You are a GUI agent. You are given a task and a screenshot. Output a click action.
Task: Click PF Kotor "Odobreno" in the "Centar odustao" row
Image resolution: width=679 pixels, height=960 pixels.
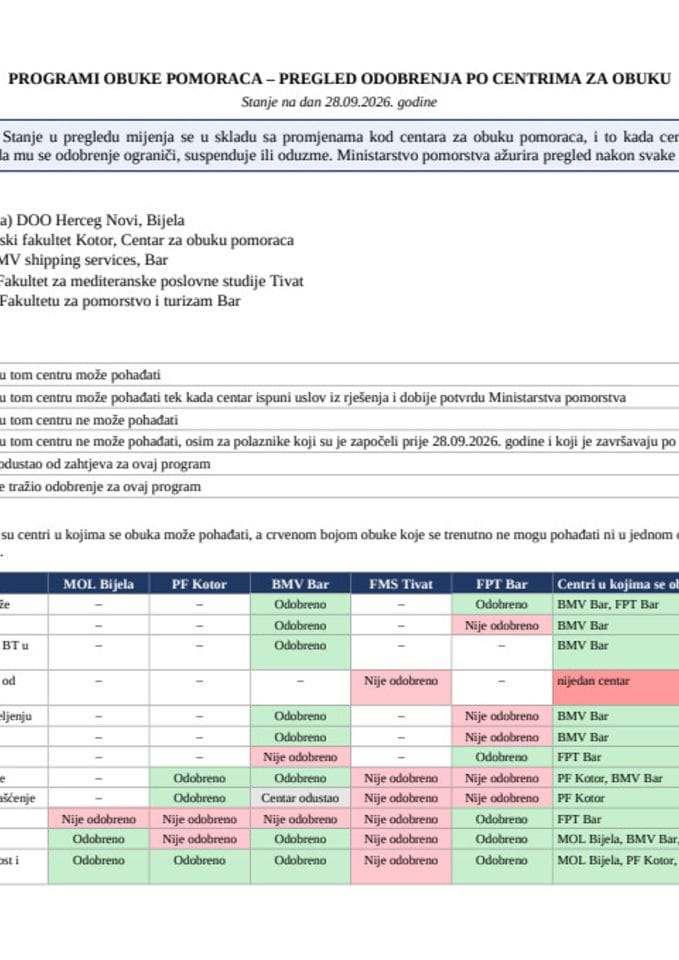(x=199, y=798)
